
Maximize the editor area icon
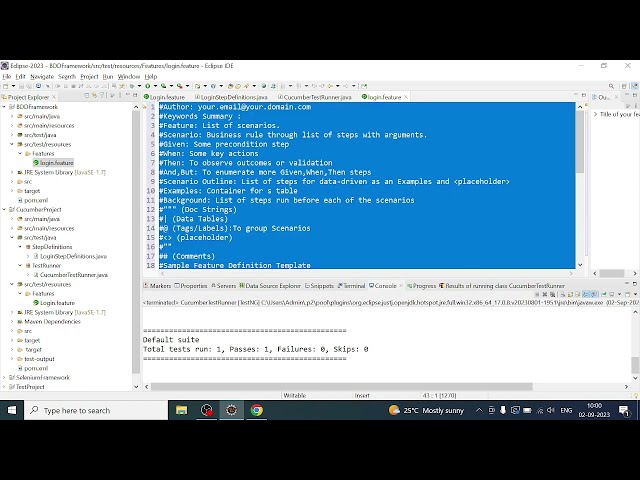584,95
